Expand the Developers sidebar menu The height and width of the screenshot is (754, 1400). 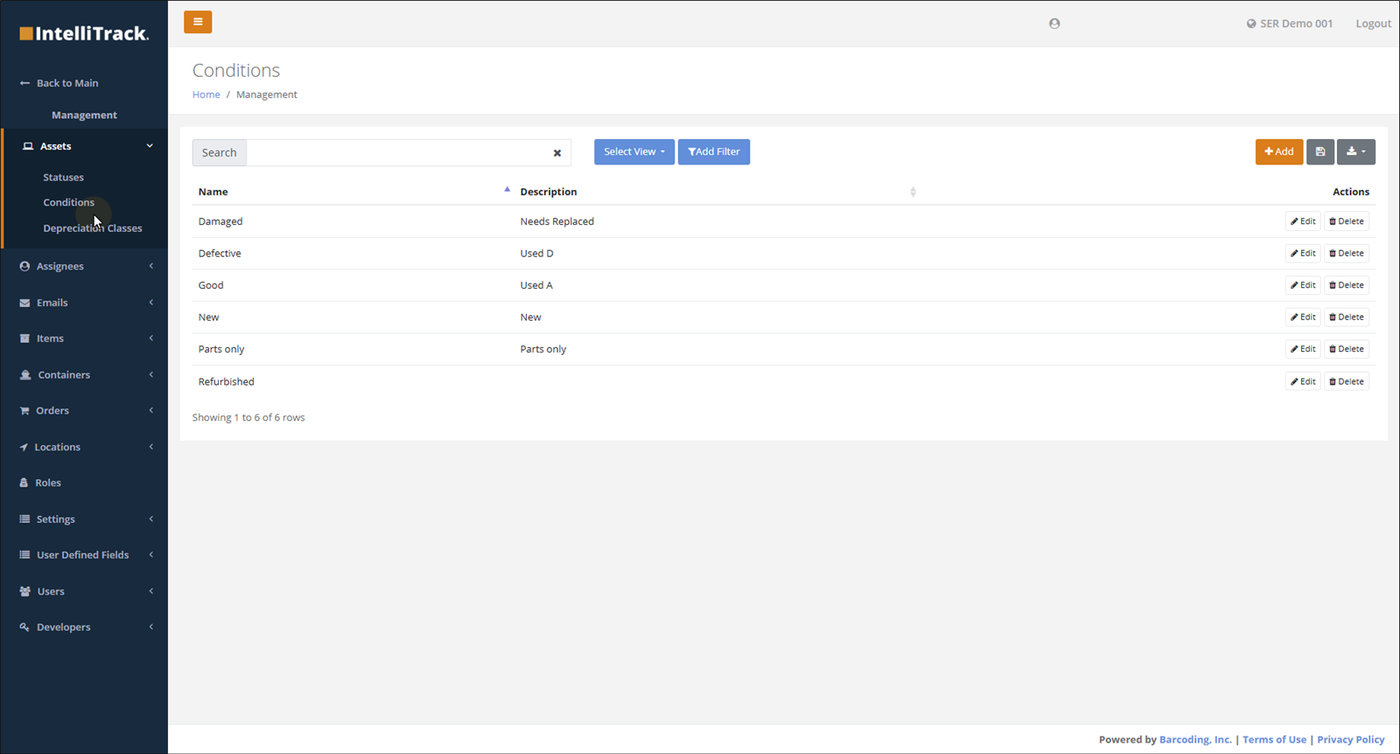point(85,627)
